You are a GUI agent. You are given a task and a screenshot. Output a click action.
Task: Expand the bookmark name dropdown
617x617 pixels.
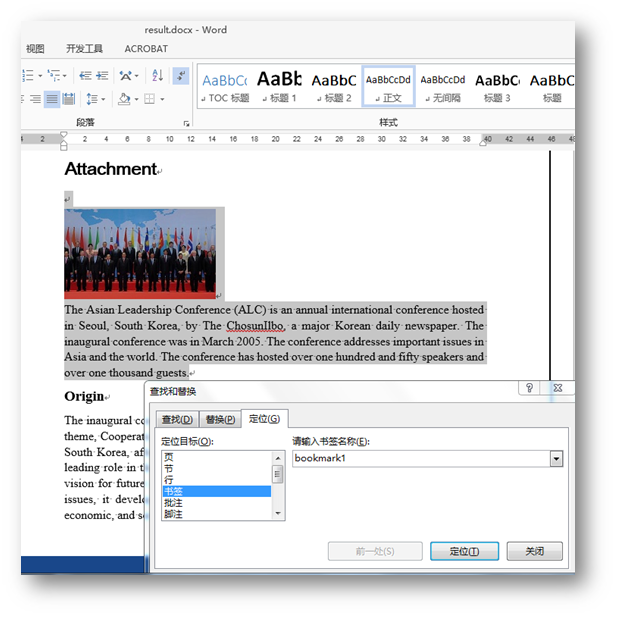pyautogui.click(x=556, y=459)
